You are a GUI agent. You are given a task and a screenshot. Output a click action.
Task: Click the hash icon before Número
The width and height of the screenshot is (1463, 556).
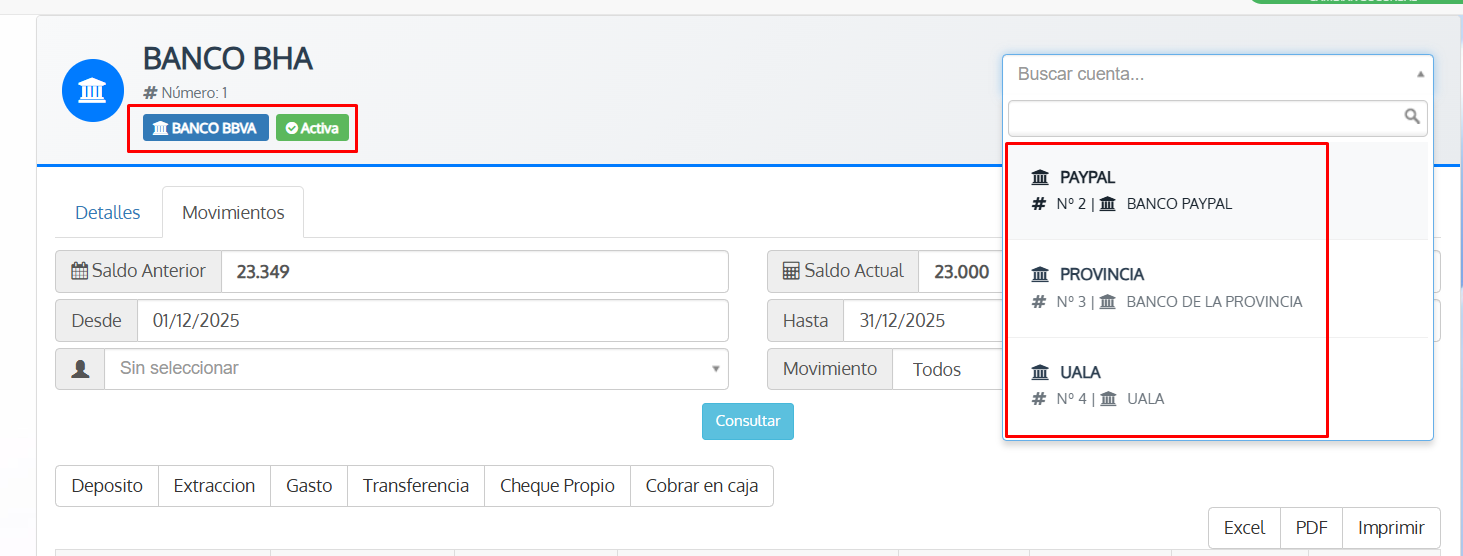[151, 93]
